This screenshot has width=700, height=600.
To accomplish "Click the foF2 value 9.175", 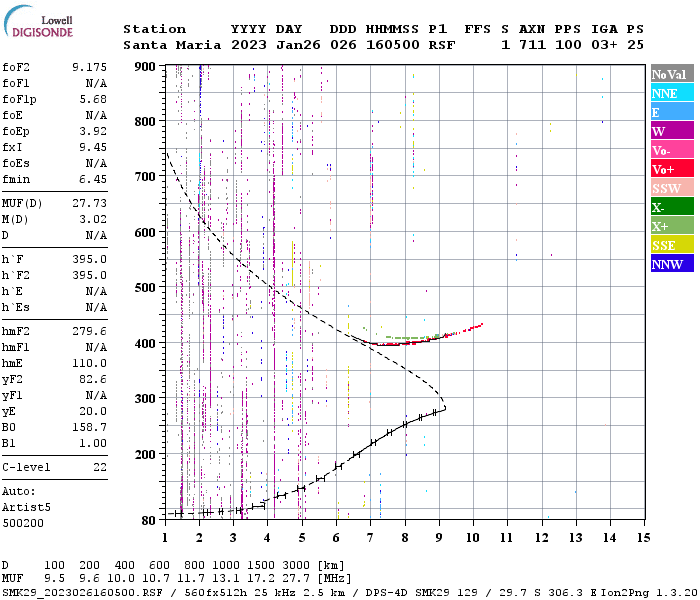I will pyautogui.click(x=89, y=67).
